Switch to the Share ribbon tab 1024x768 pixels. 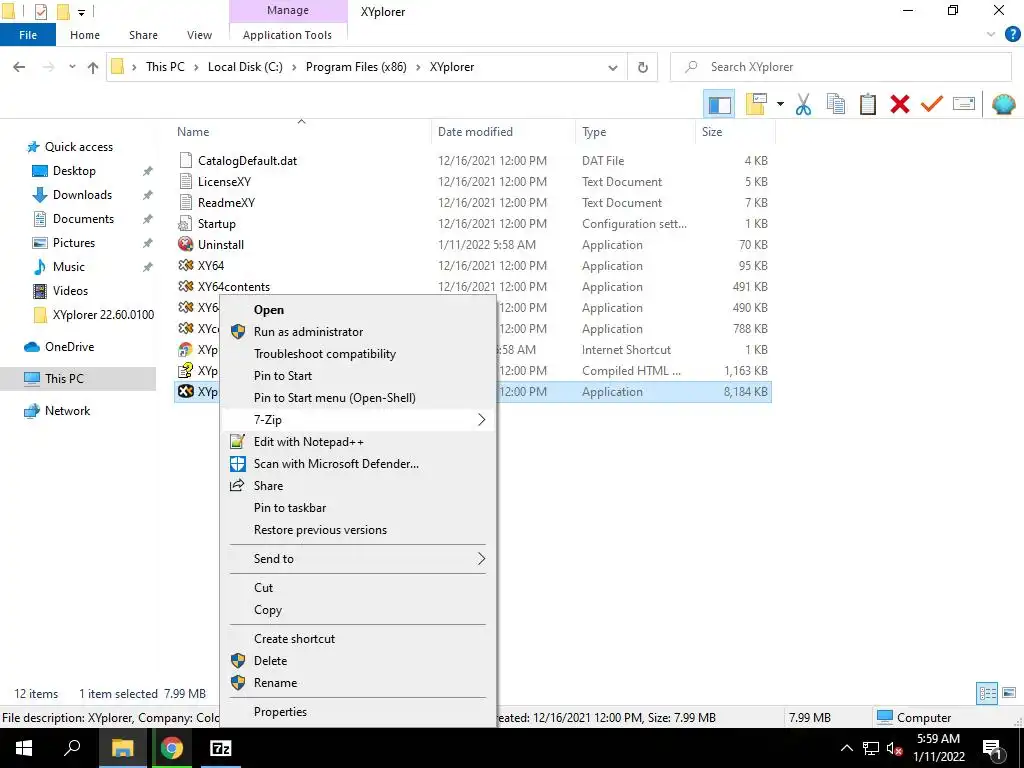[x=143, y=35]
